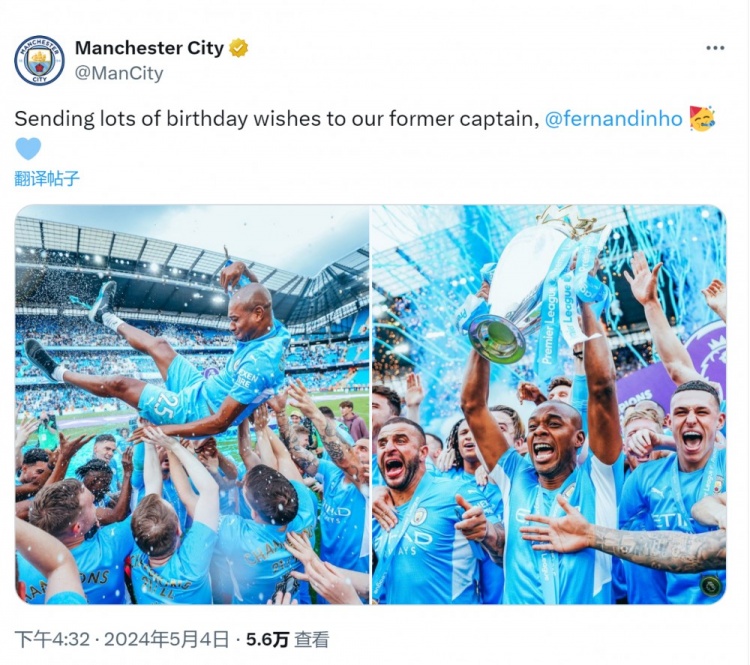The width and height of the screenshot is (750, 665).
Task: Click the @ManCity handle
Action: click(x=119, y=73)
